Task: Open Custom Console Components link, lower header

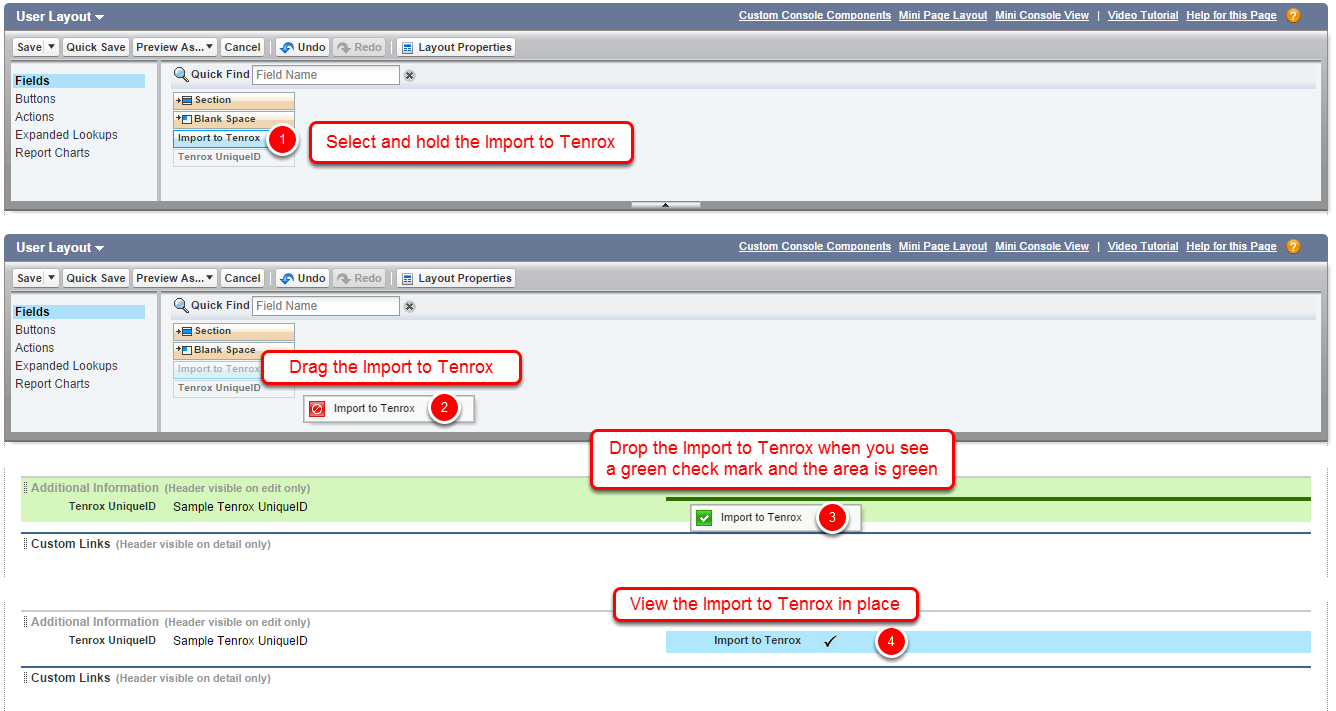Action: (x=815, y=247)
